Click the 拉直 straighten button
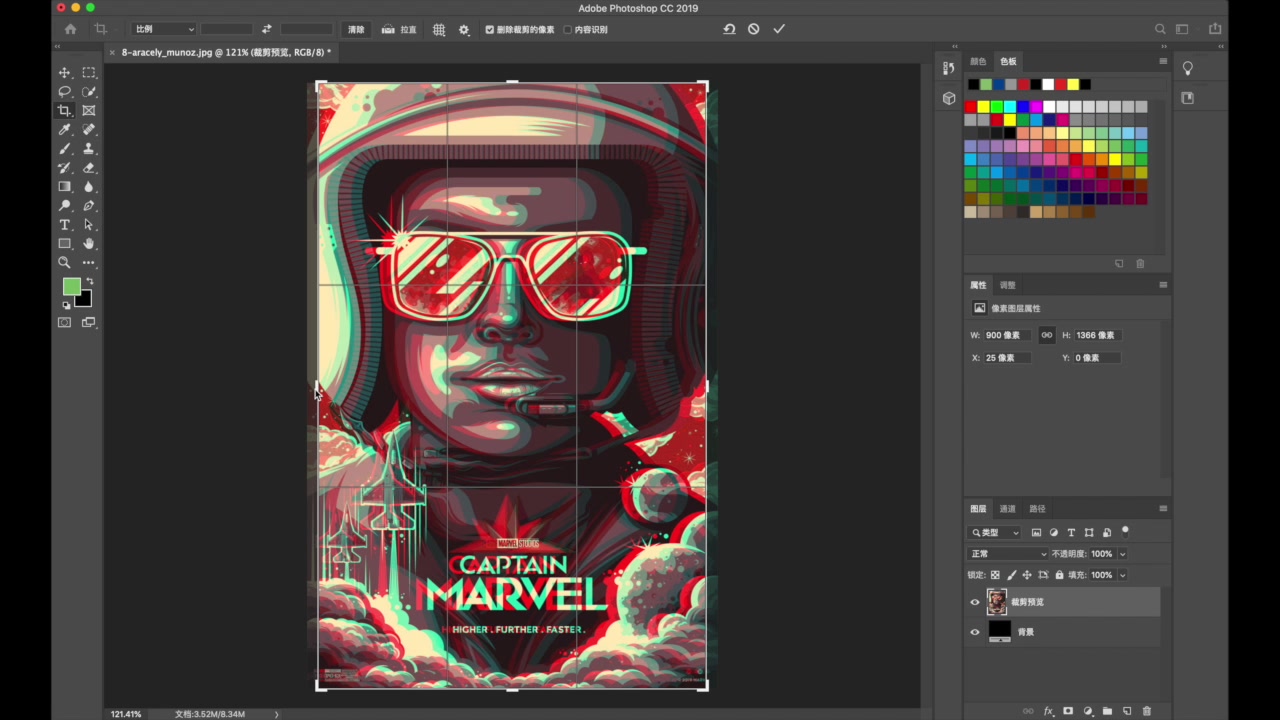Viewport: 1280px width, 720px height. [399, 30]
